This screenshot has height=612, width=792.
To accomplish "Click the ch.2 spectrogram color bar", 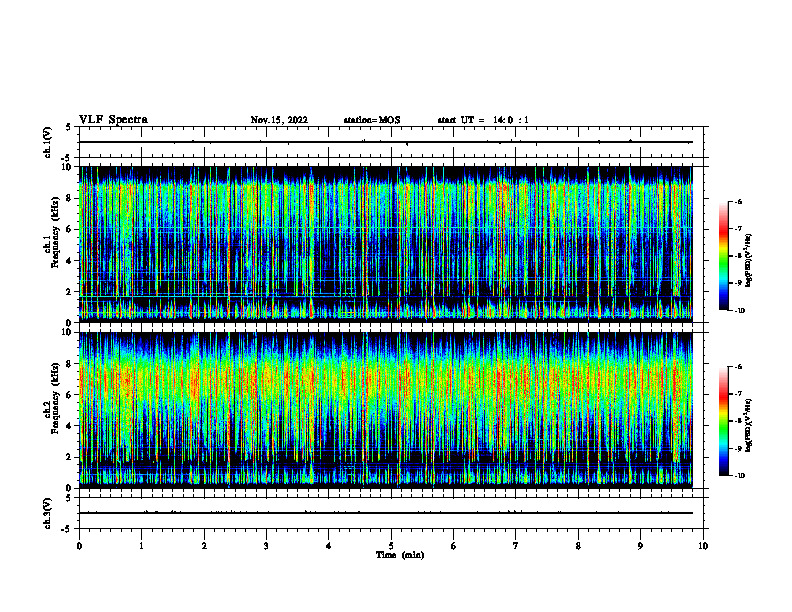I will click(x=724, y=421).
